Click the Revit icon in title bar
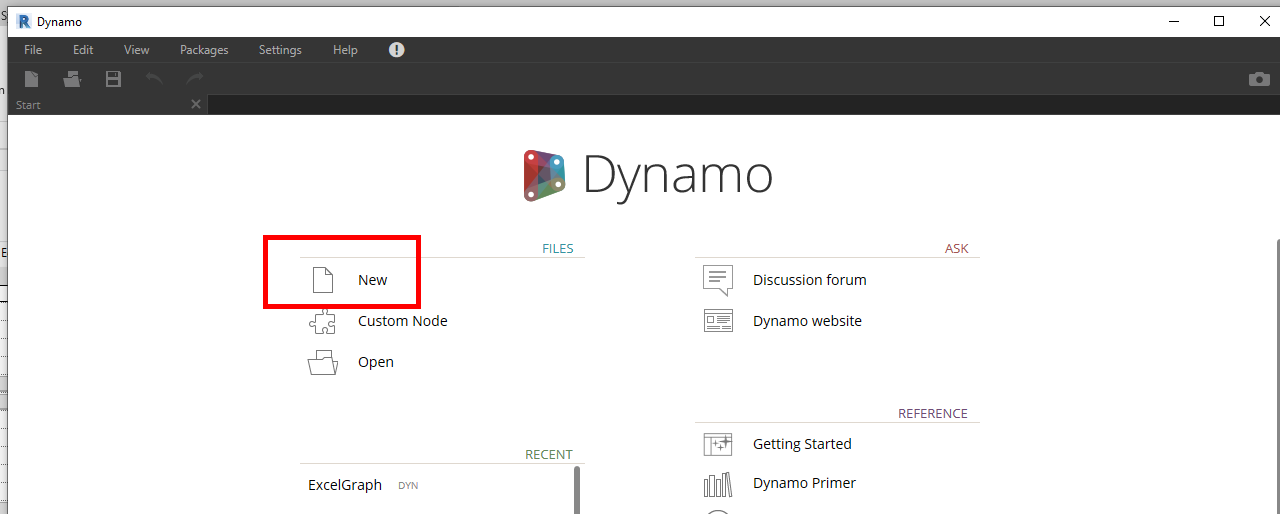The width and height of the screenshot is (1280, 514). coord(24,21)
